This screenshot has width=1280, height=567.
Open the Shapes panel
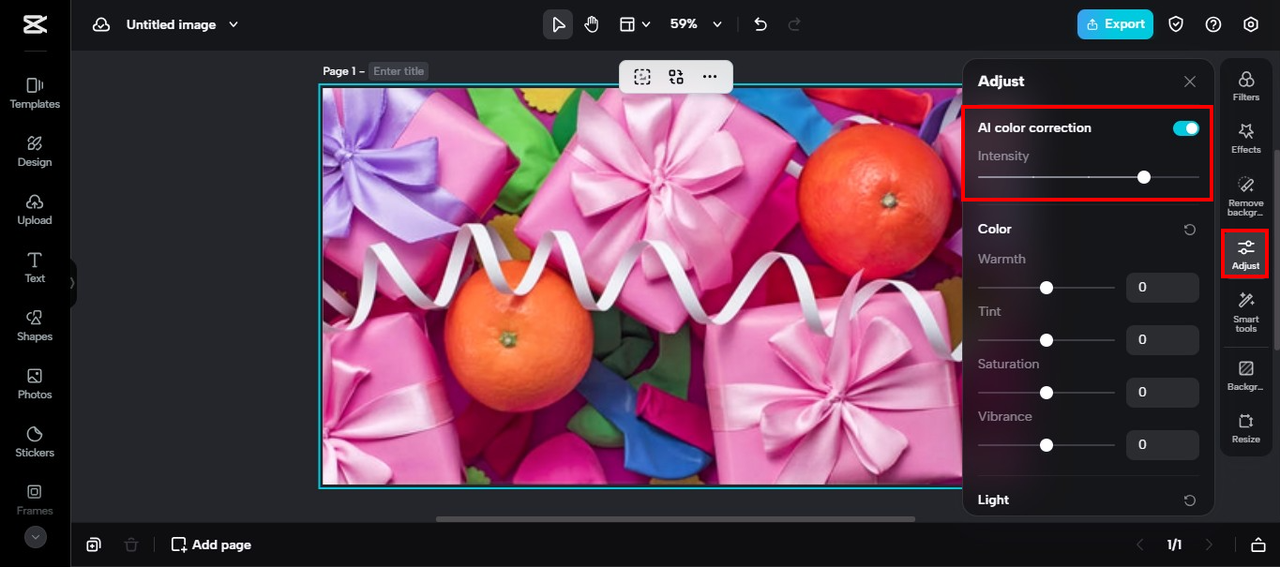(x=35, y=325)
